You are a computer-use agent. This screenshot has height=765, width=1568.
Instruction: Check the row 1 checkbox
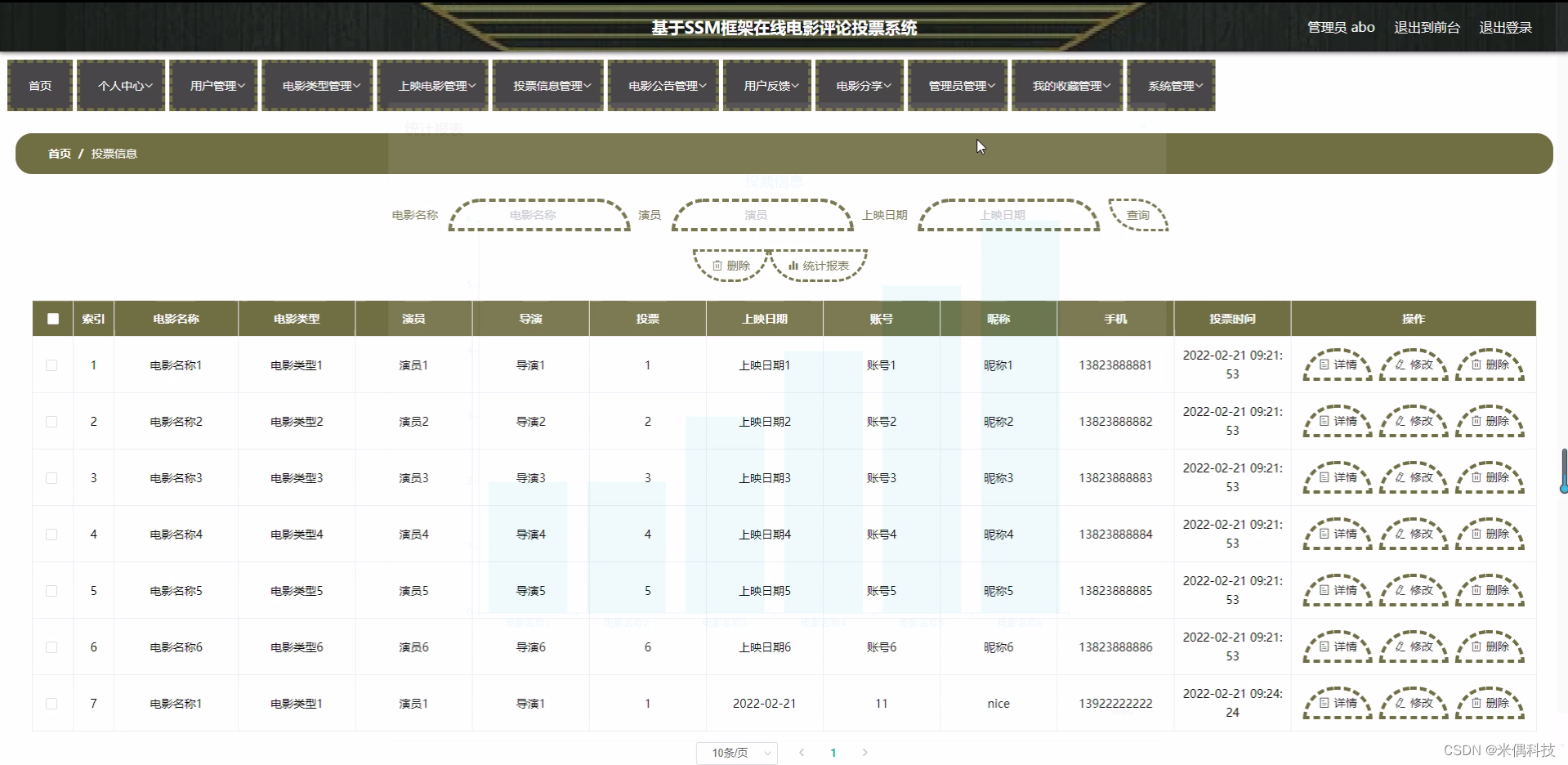pyautogui.click(x=52, y=365)
